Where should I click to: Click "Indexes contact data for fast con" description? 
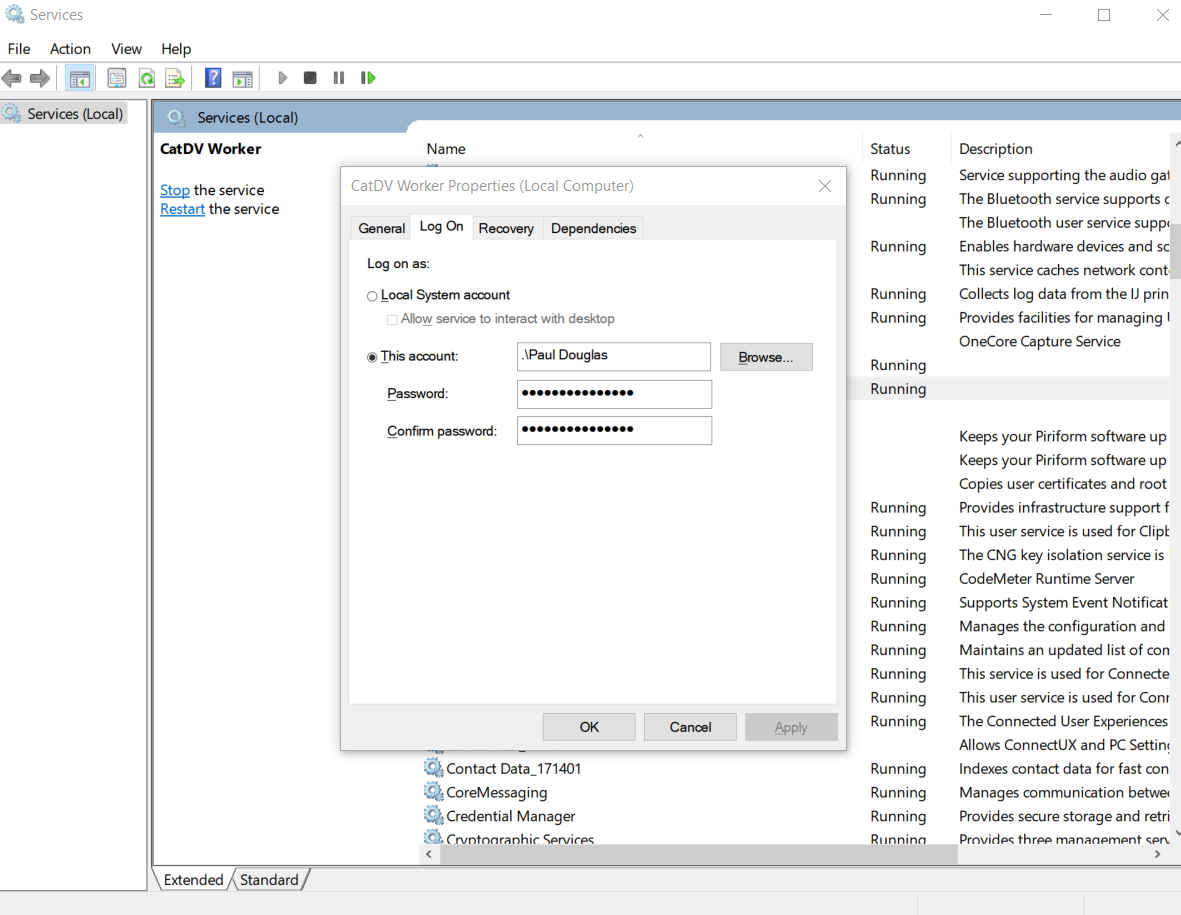point(1064,768)
